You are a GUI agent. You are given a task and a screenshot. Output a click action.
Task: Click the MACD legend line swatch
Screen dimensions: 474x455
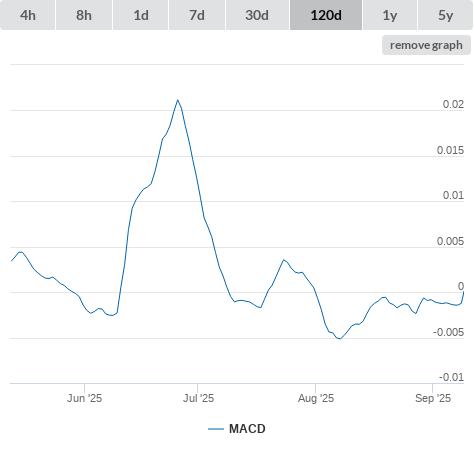click(216, 429)
